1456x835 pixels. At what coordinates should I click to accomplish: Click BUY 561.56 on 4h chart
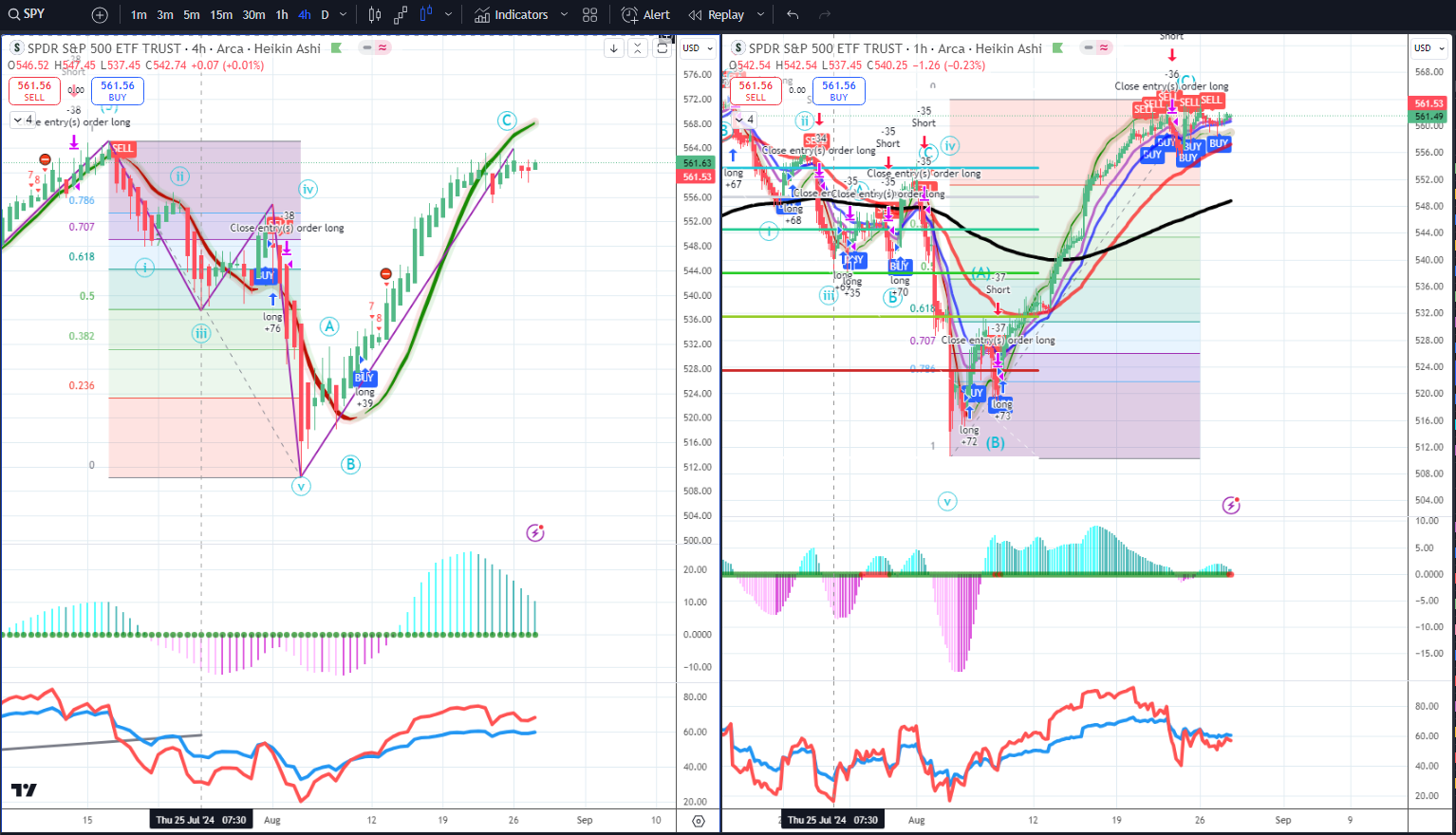click(x=118, y=91)
